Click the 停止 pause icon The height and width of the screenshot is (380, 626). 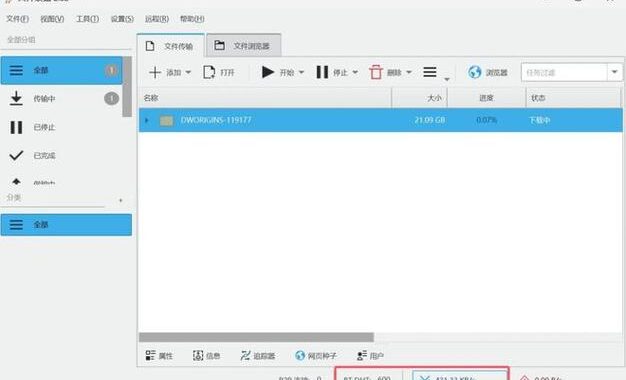[322, 72]
